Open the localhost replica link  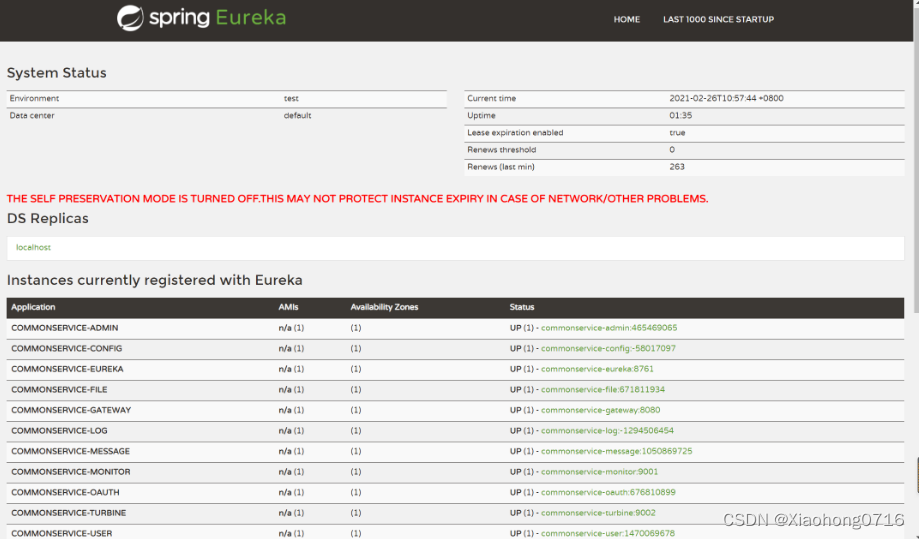click(x=33, y=247)
